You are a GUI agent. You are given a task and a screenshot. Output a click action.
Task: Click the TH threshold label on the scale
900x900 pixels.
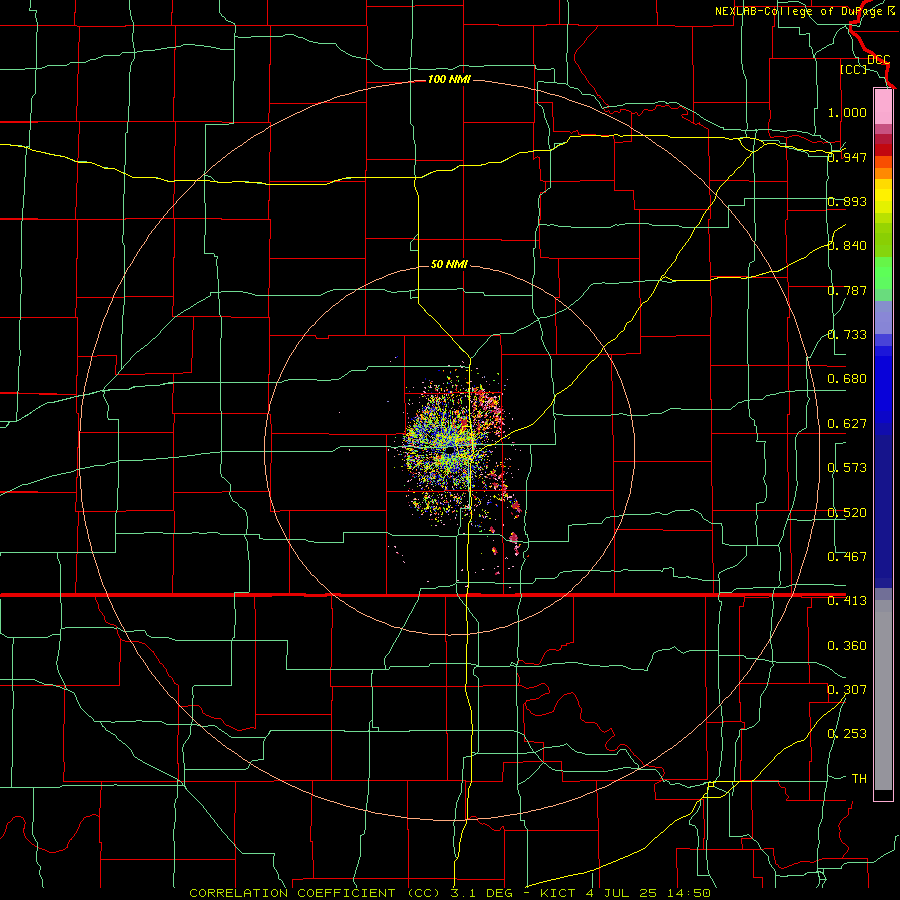tap(859, 779)
